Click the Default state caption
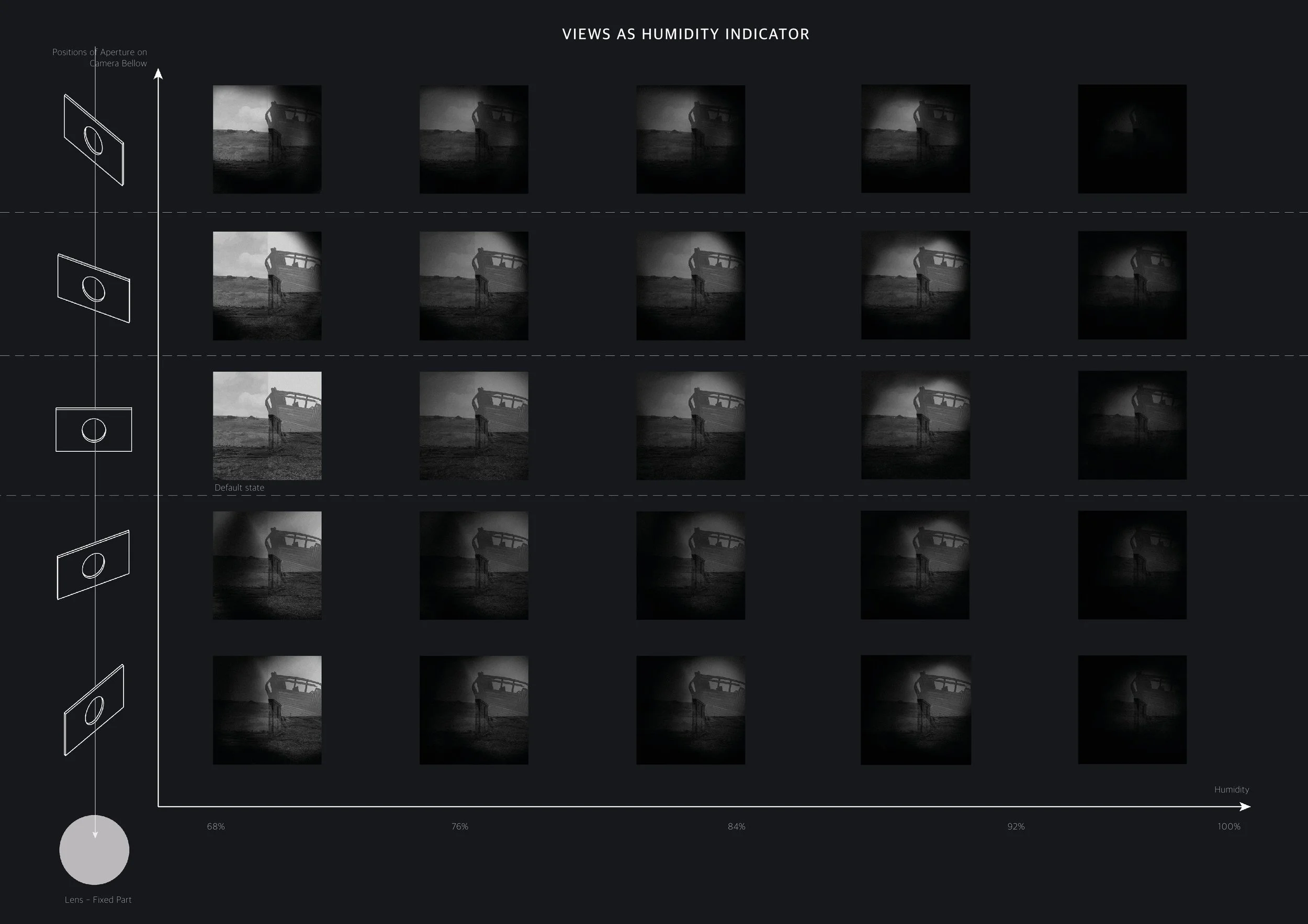The height and width of the screenshot is (924, 1308). pos(239,488)
